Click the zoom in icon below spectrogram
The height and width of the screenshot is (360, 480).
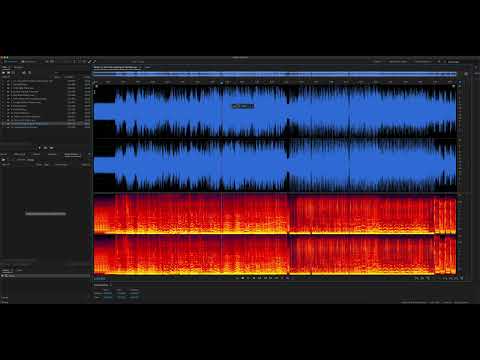[x=417, y=278]
